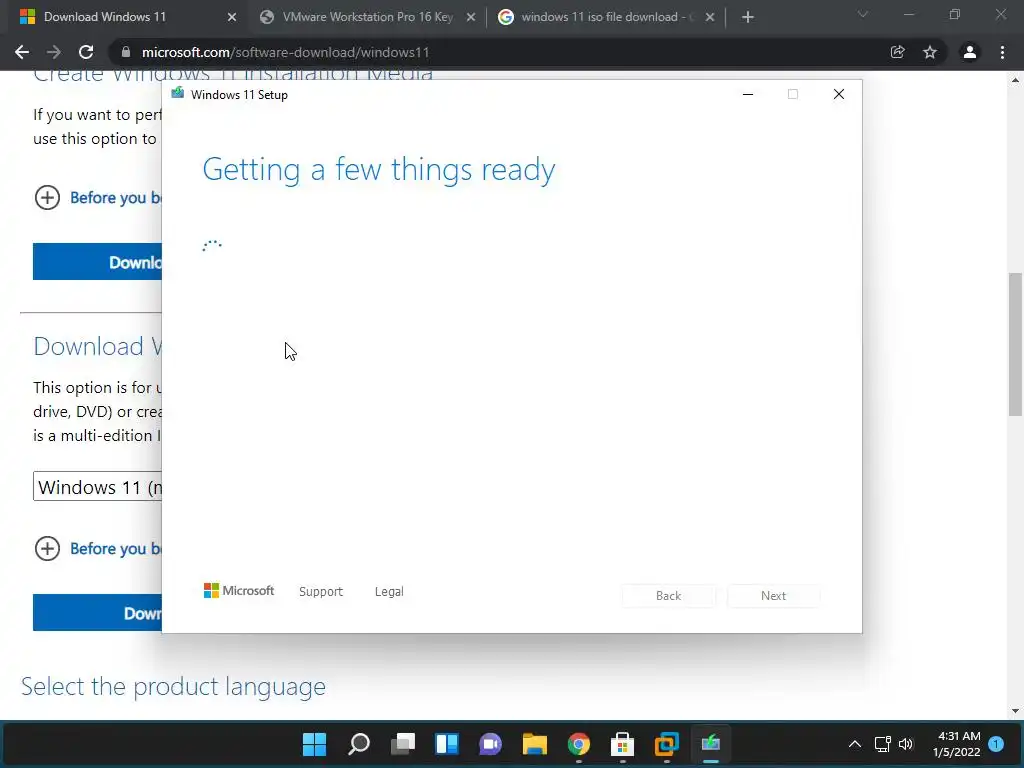The height and width of the screenshot is (768, 1024).
Task: Open Microsoft Store from taskbar
Action: click(622, 744)
